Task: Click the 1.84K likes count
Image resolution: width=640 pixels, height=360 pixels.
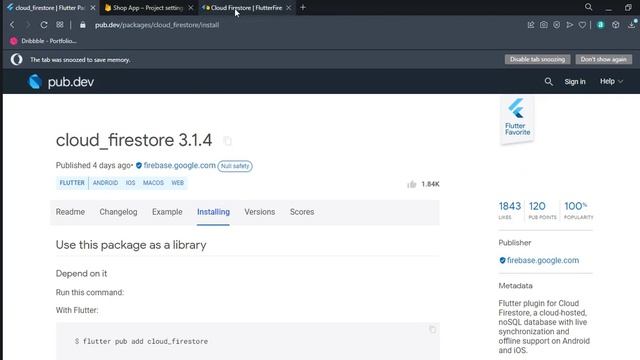Action: (430, 184)
